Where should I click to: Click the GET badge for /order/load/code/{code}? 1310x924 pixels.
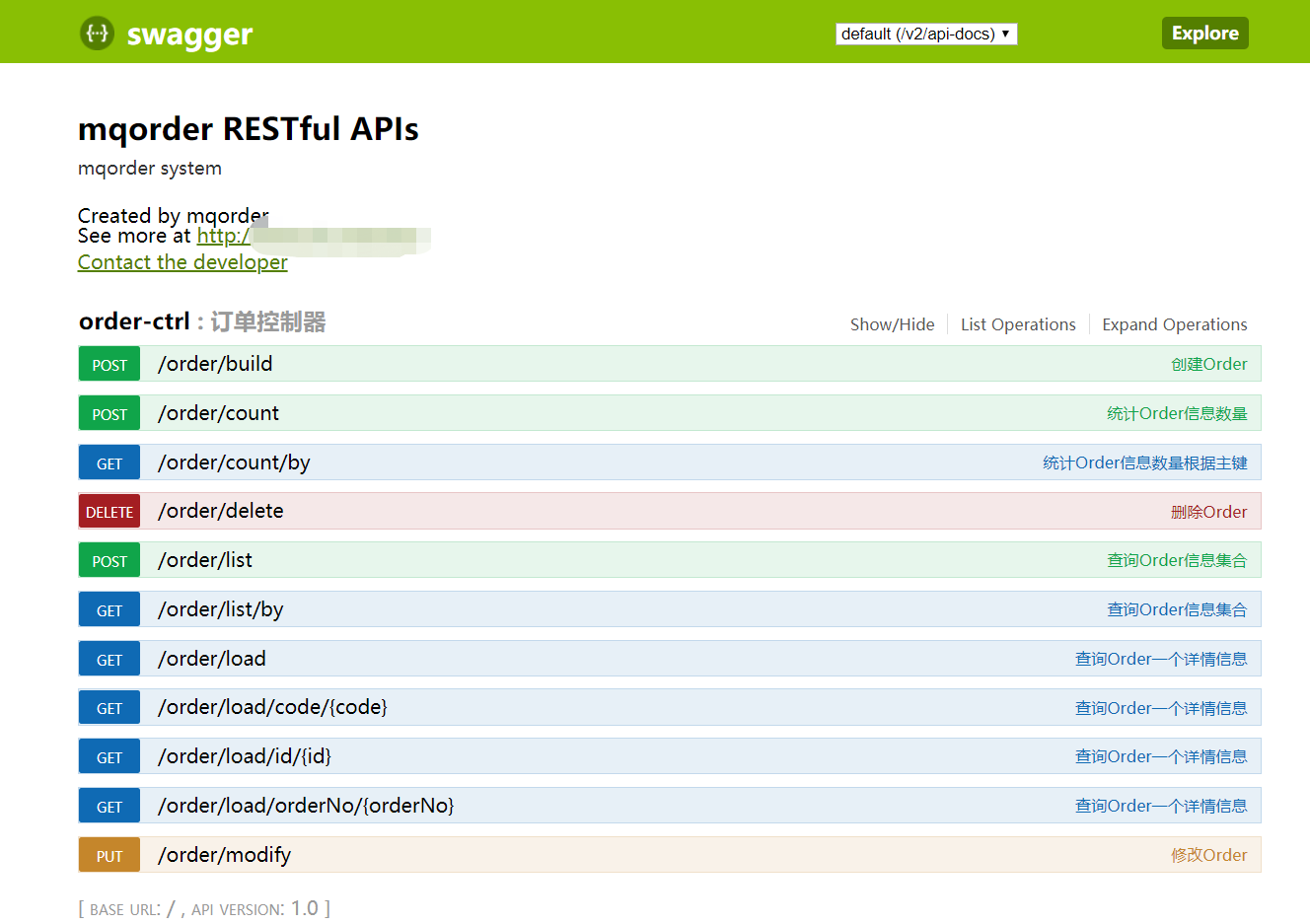109,707
